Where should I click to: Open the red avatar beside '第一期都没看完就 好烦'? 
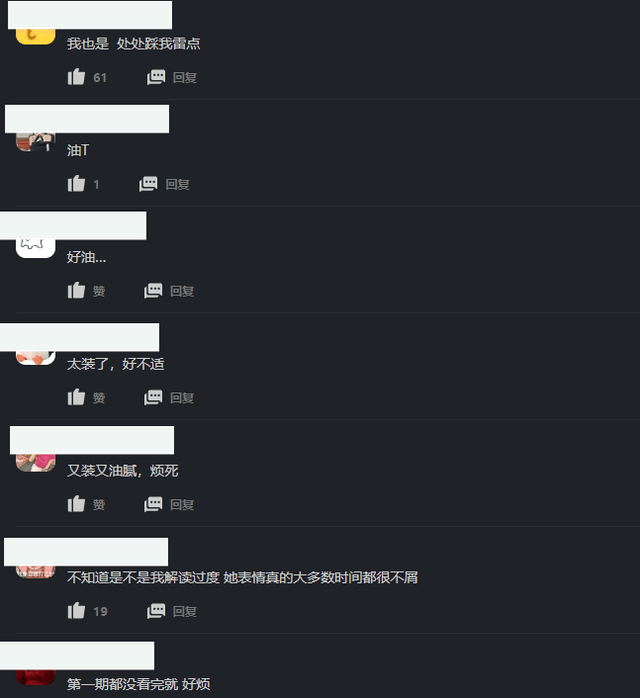click(36, 678)
